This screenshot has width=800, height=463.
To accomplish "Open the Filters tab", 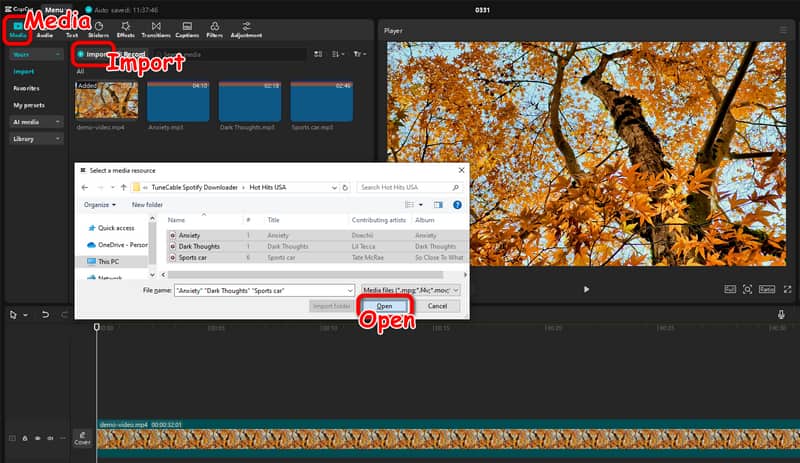I will tap(214, 30).
